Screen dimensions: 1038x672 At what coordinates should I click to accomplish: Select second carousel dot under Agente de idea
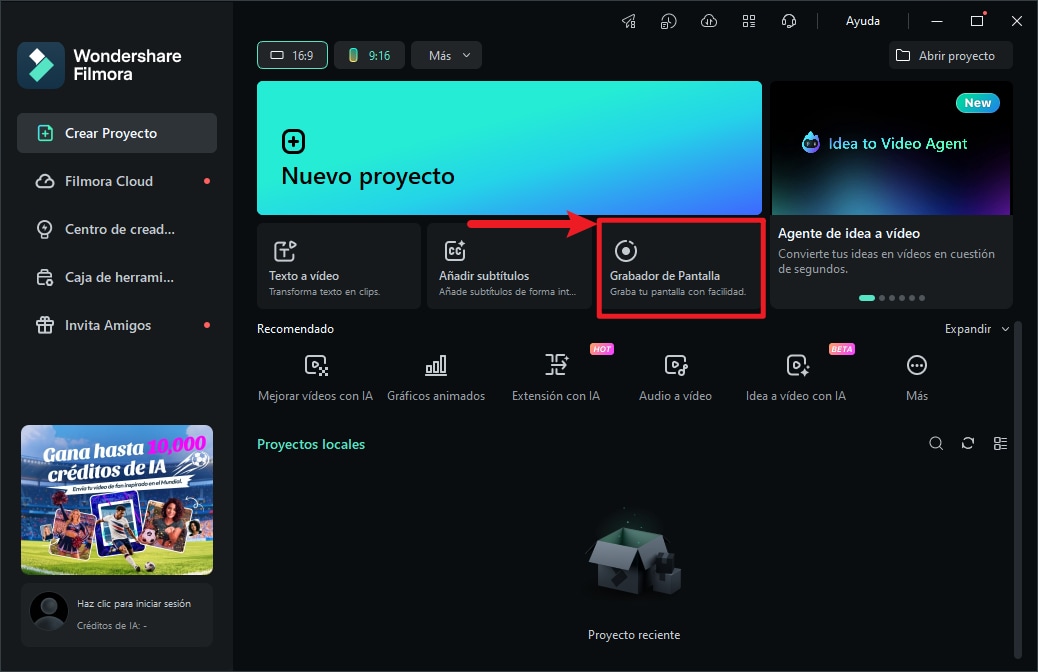[882, 298]
